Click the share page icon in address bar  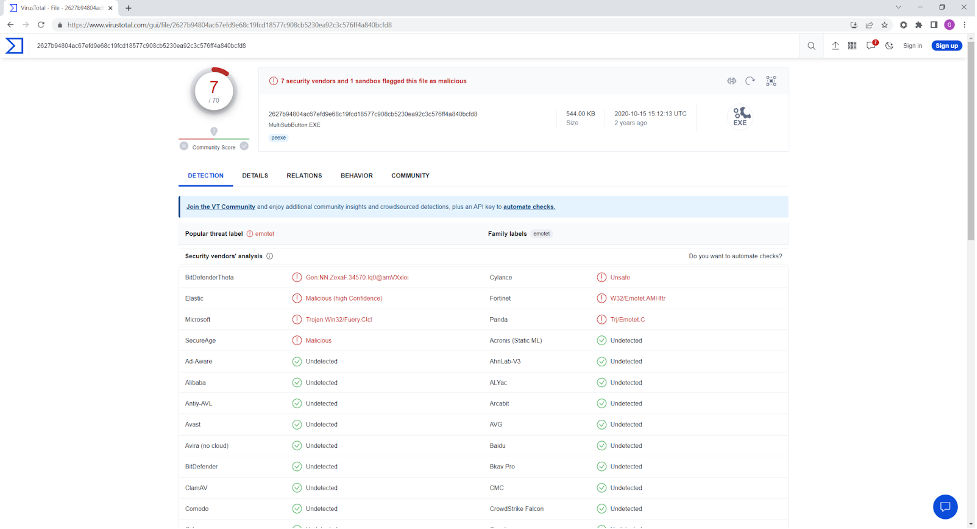coord(869,25)
